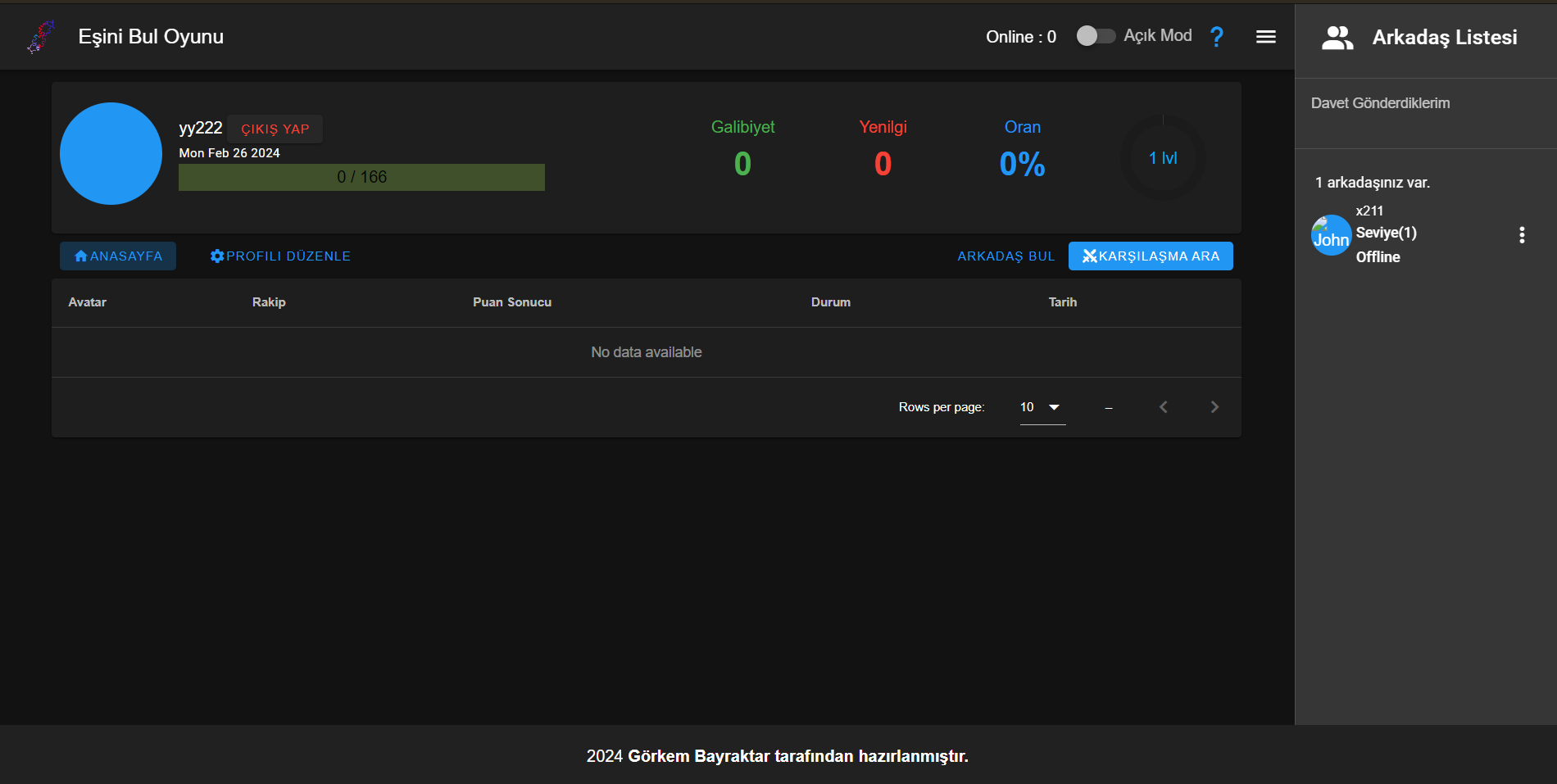The width and height of the screenshot is (1557, 784).
Task: Click the Mon Feb 26 2024 date
Action: (229, 153)
